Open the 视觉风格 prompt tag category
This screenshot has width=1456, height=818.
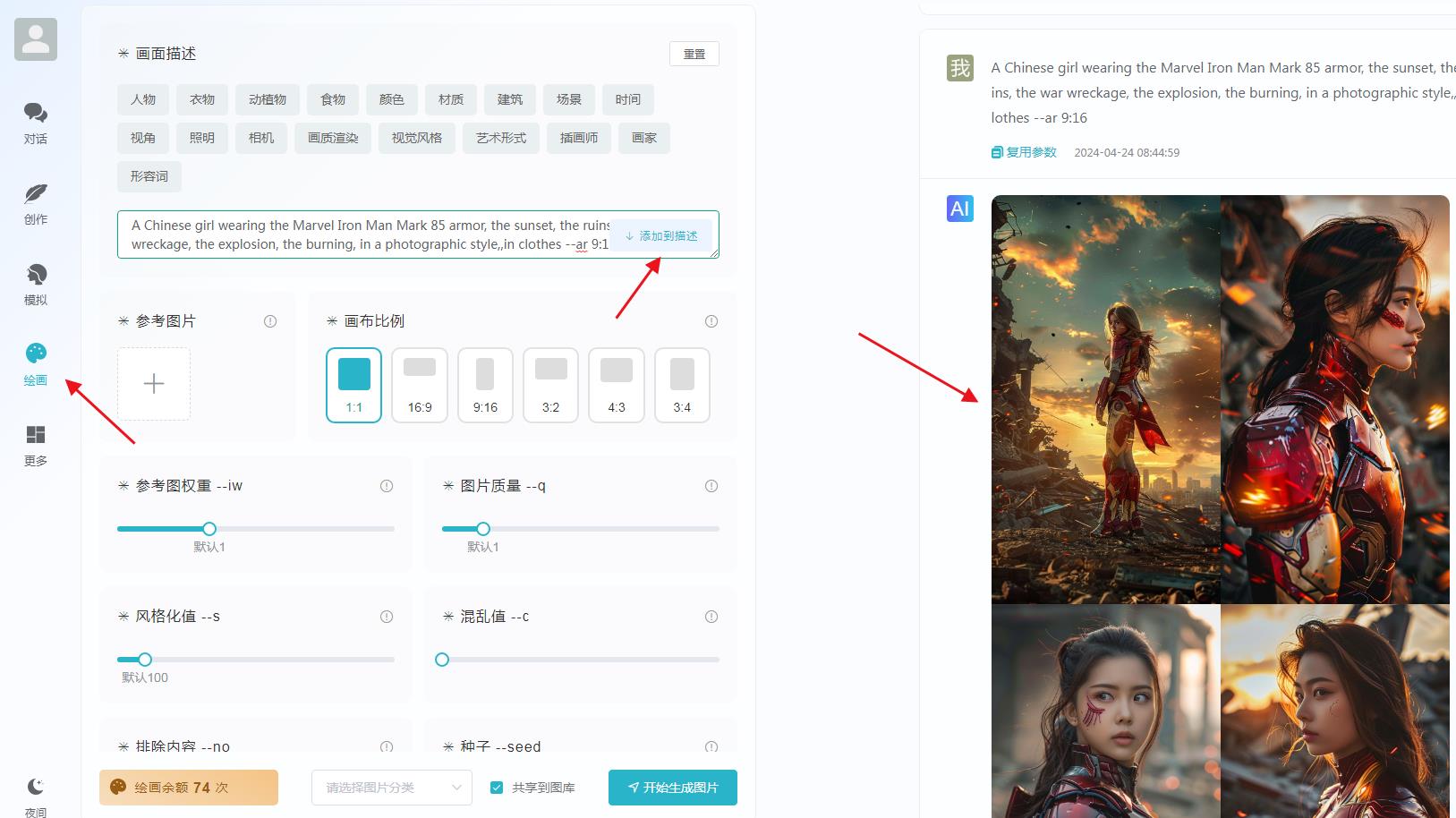[x=417, y=138]
